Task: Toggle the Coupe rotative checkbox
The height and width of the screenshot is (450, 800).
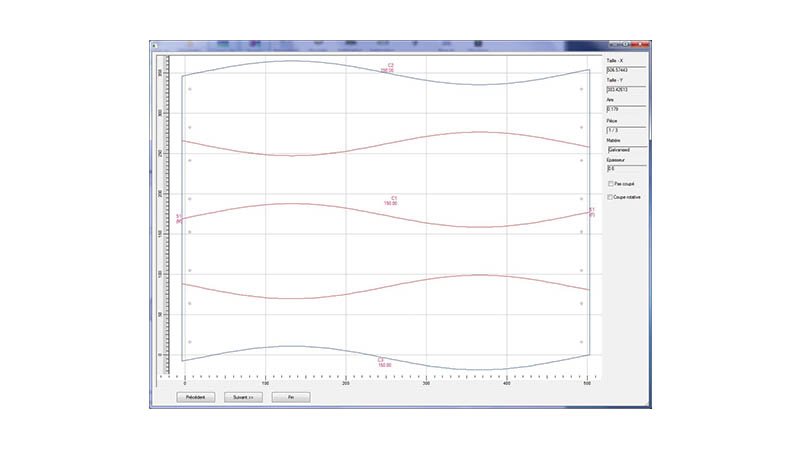Action: pyautogui.click(x=611, y=197)
